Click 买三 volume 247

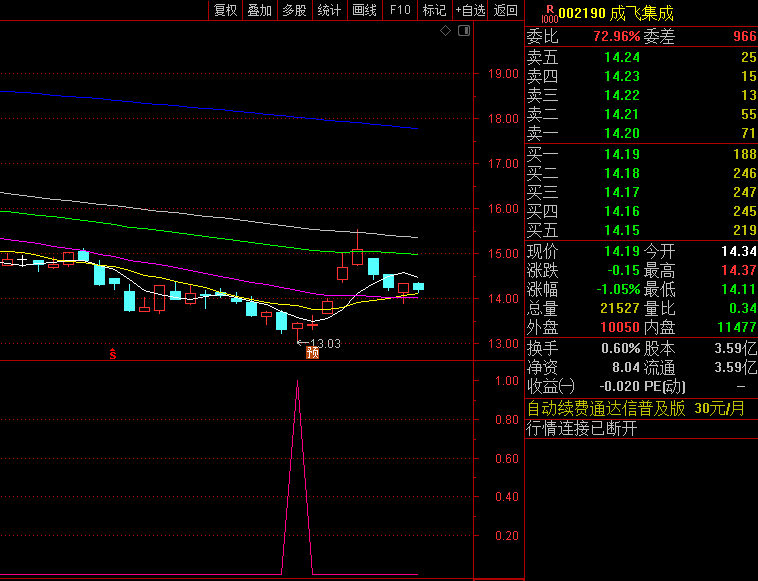click(x=744, y=192)
